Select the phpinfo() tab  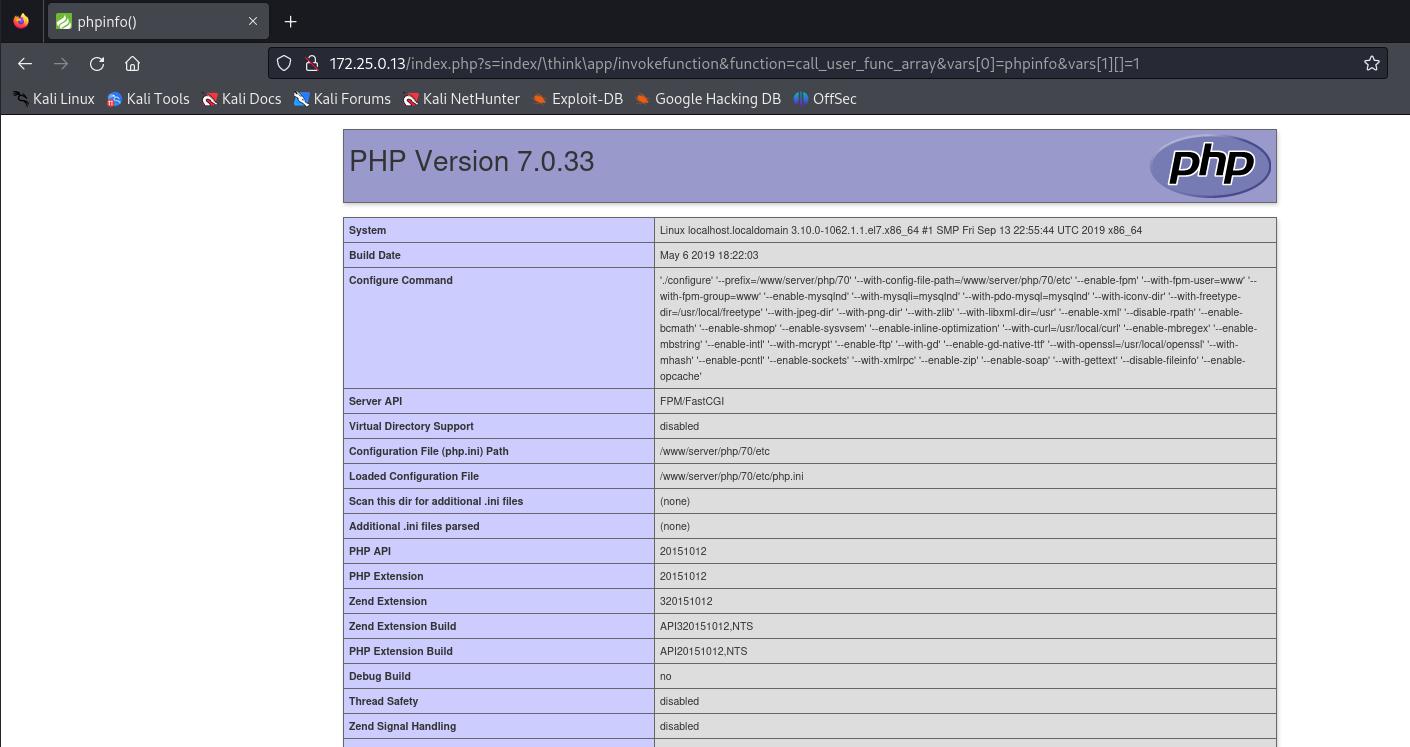pos(158,21)
